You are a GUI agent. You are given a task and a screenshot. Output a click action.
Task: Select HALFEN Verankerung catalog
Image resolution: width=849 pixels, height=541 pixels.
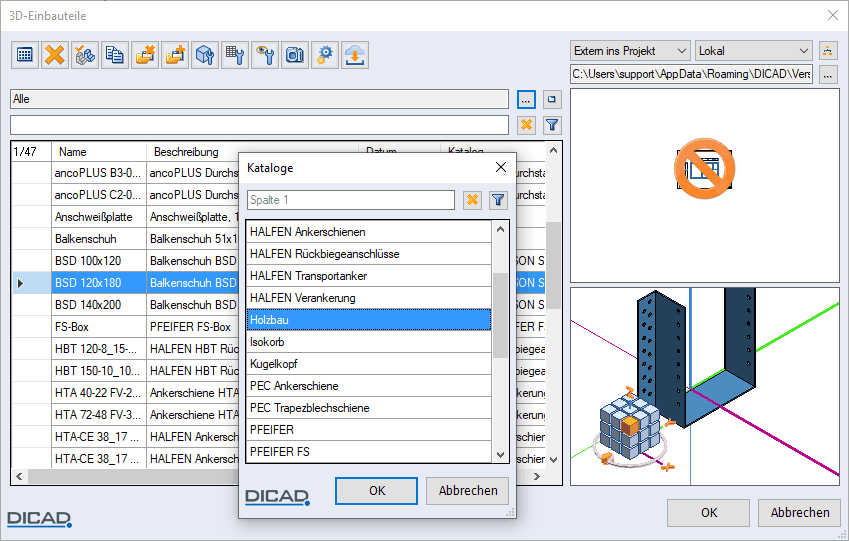point(369,298)
